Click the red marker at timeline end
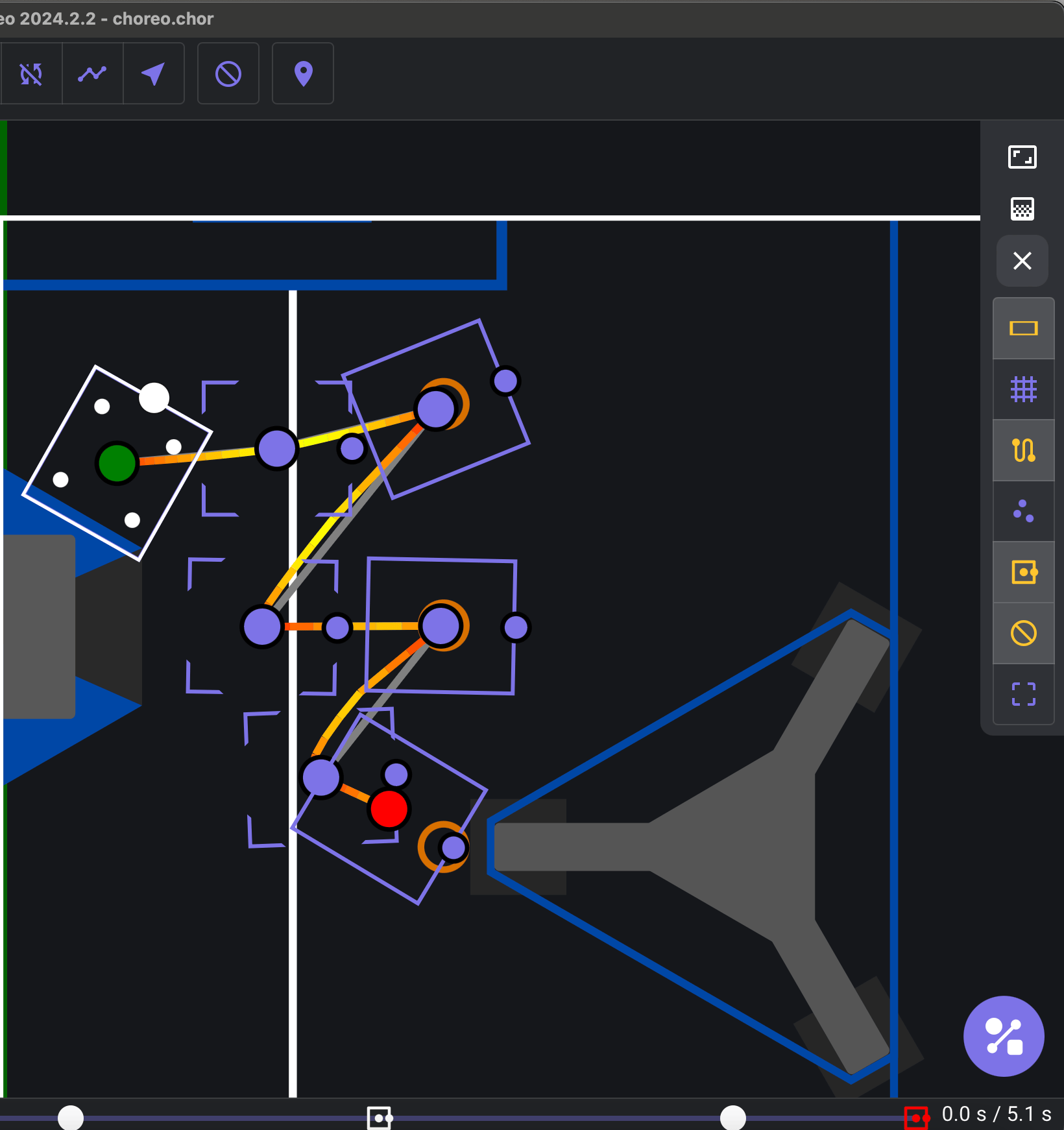The height and width of the screenshot is (1130, 1064). 916,1118
